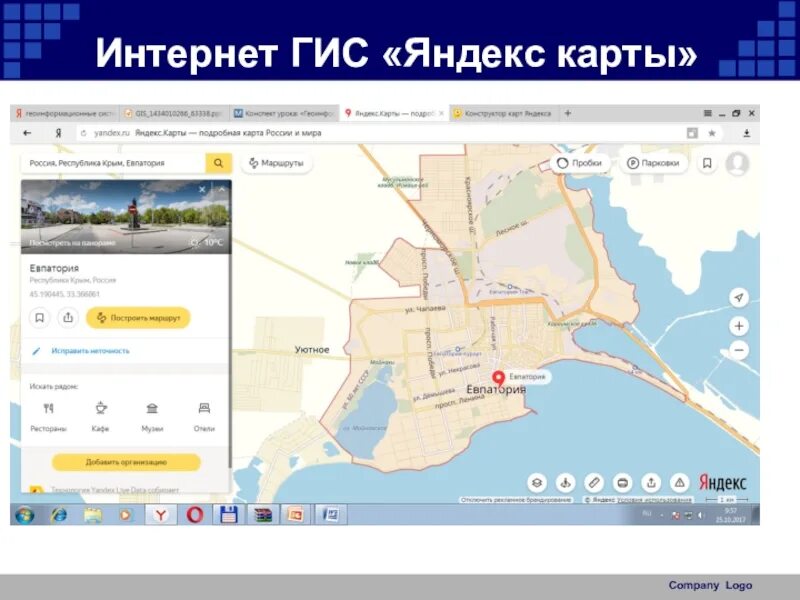Click address bar star bookmark icon
Viewport: 800px width, 600px height.
click(712, 133)
